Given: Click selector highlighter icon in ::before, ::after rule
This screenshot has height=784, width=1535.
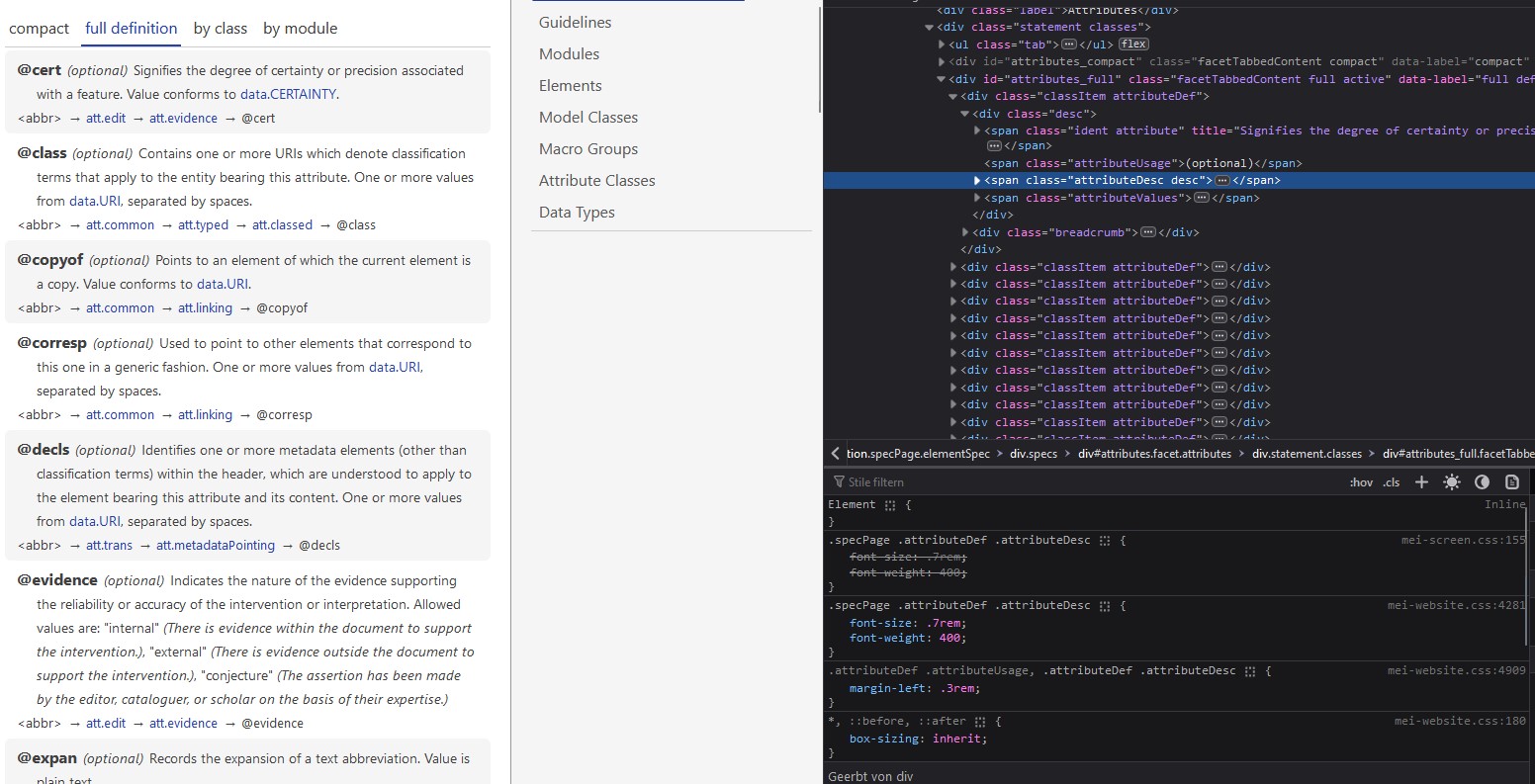Looking at the screenshot, I should click(x=980, y=722).
